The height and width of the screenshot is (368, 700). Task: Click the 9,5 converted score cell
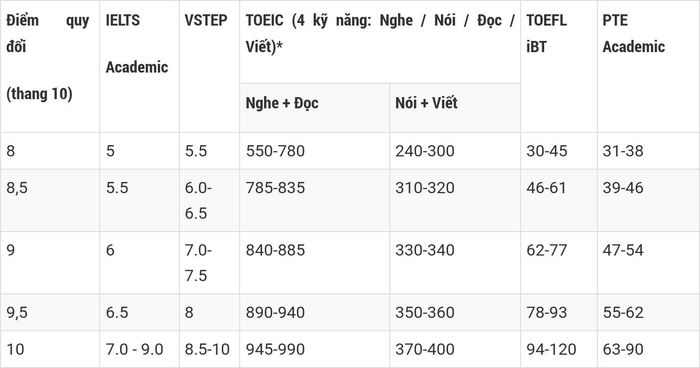pyautogui.click(x=50, y=312)
